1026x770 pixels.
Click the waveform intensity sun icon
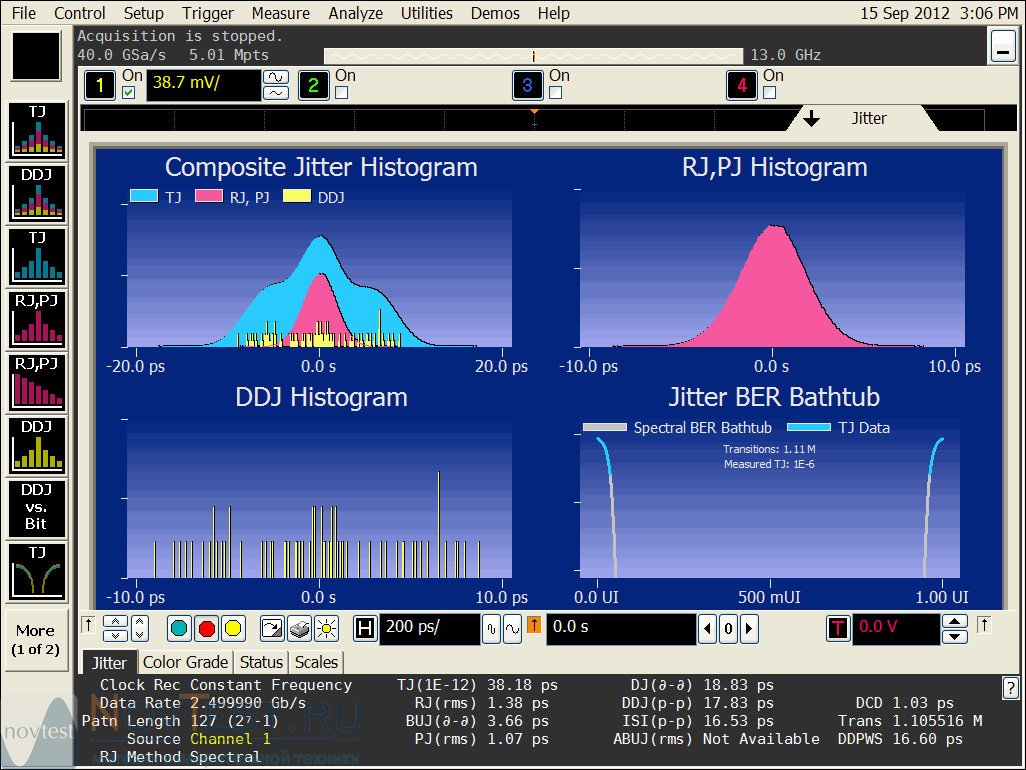(325, 628)
